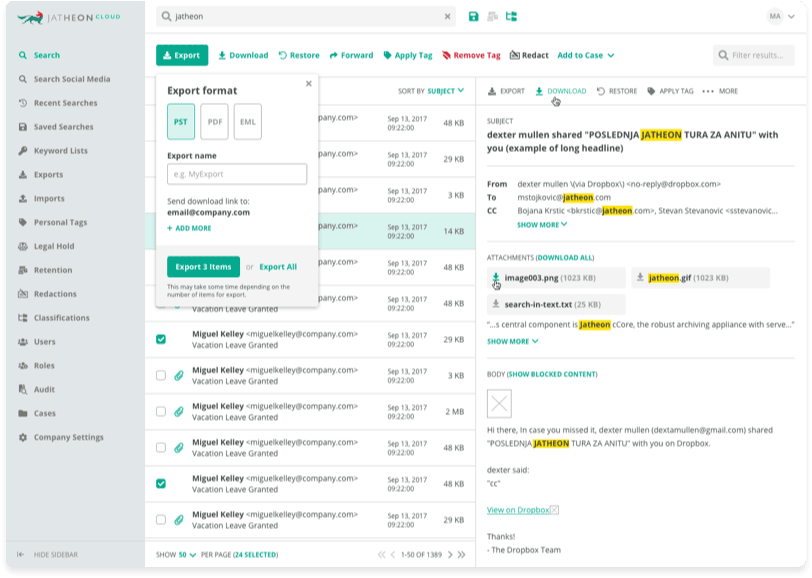Click the Imports upload icon in sidebar
The height and width of the screenshot is (578, 812).
(23, 198)
